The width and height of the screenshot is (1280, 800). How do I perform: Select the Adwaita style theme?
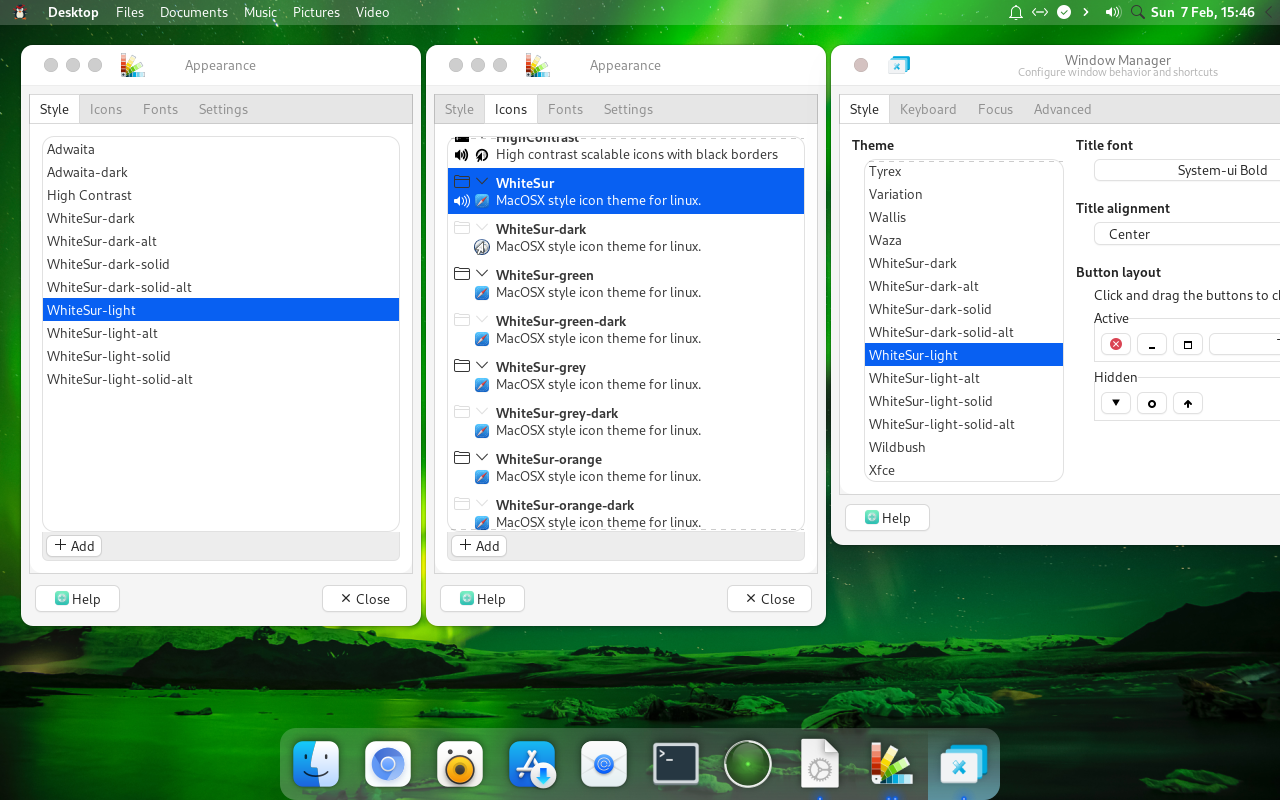(221, 149)
